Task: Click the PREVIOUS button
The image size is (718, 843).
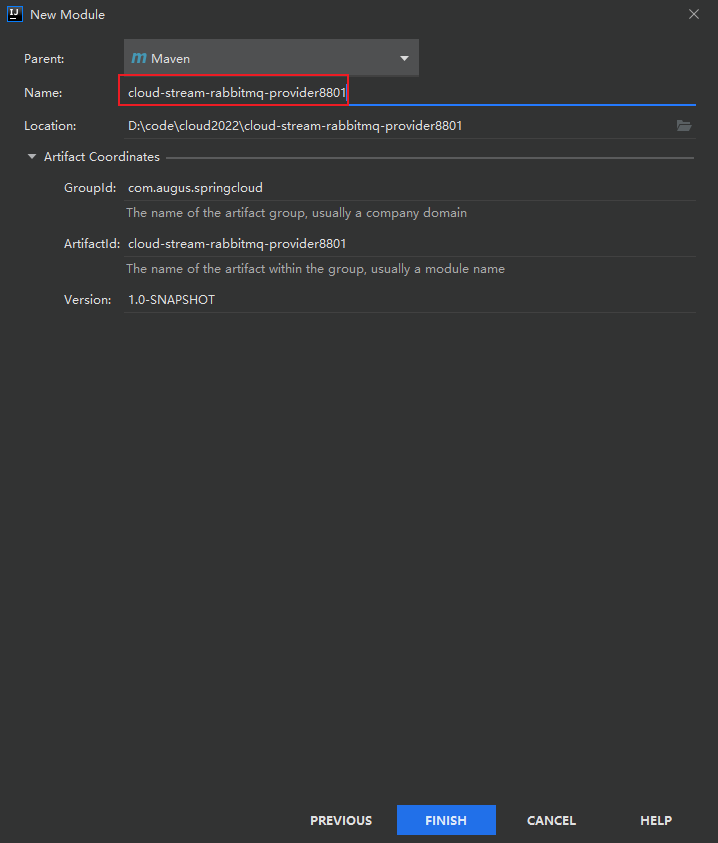Action: 341,820
